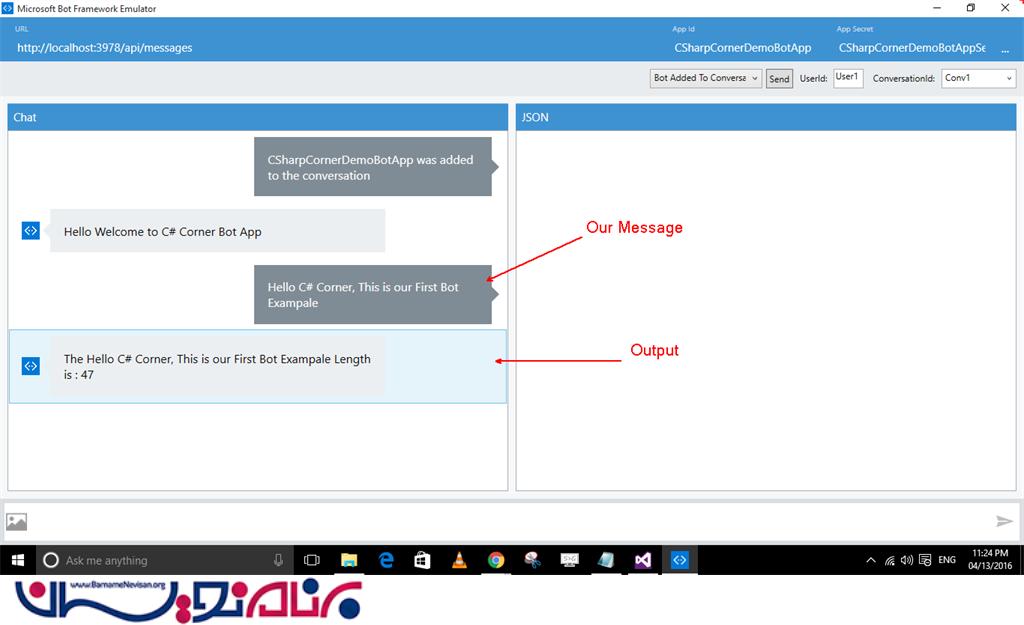The width and height of the screenshot is (1024, 625).
Task: Open the Action Center notification icon
Action: [x=925, y=560]
